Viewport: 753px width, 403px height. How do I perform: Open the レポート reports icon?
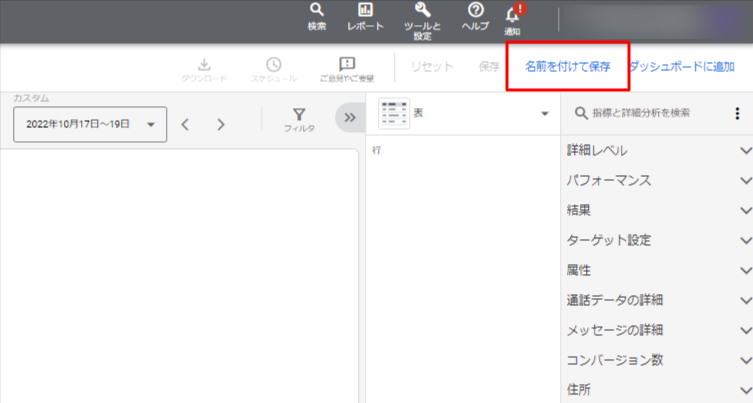365,11
